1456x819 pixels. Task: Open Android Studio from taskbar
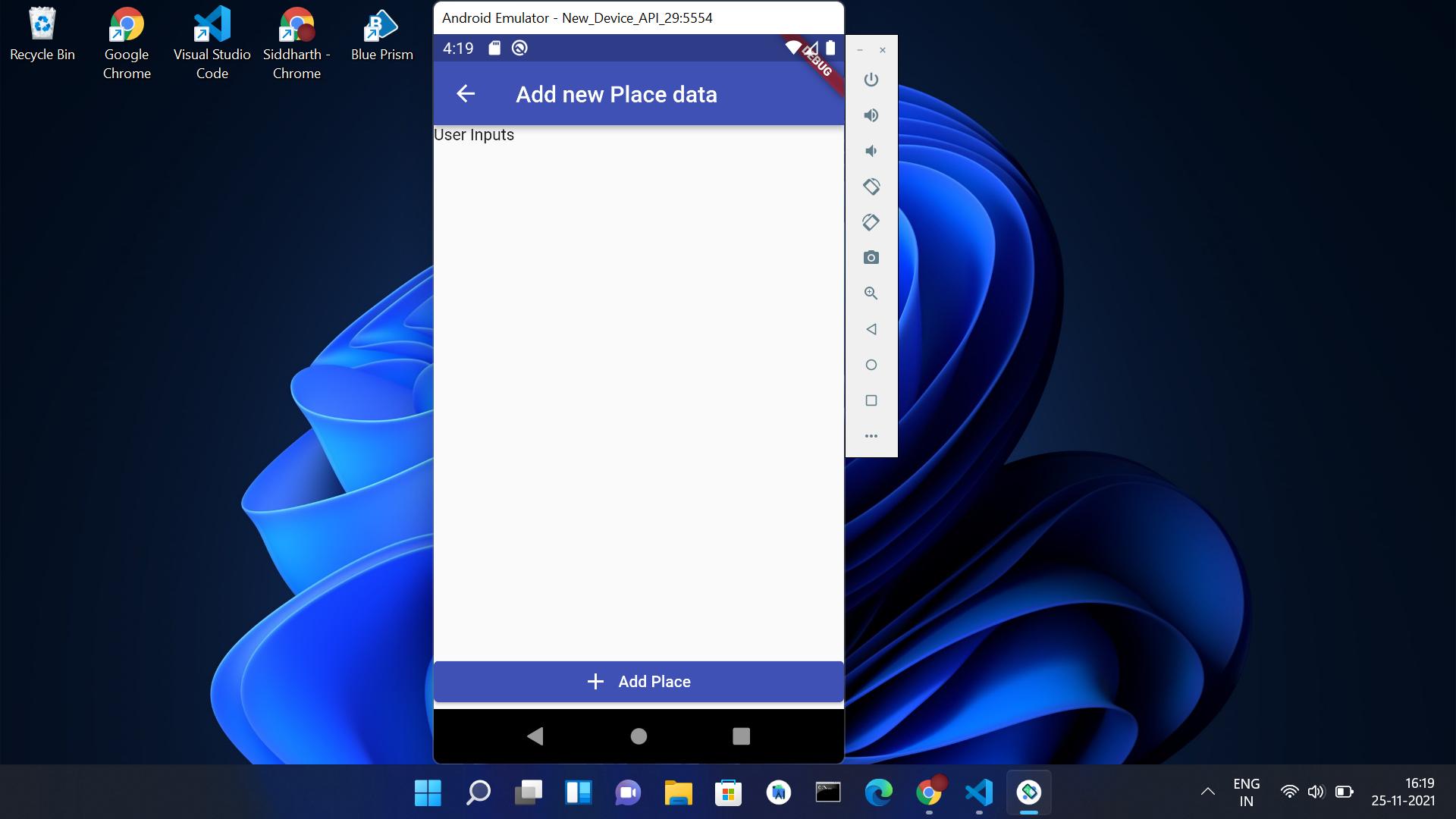pos(778,793)
